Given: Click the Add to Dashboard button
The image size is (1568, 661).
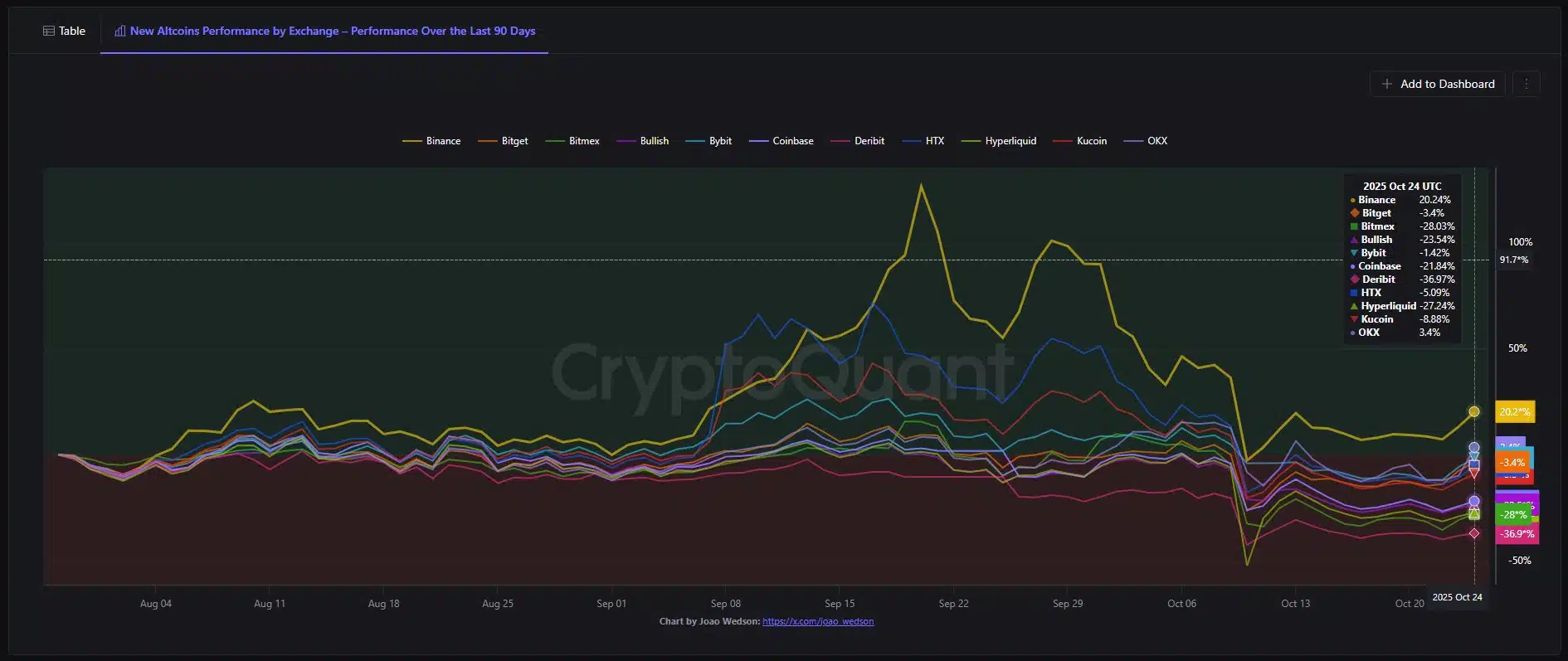Looking at the screenshot, I should (x=1437, y=84).
